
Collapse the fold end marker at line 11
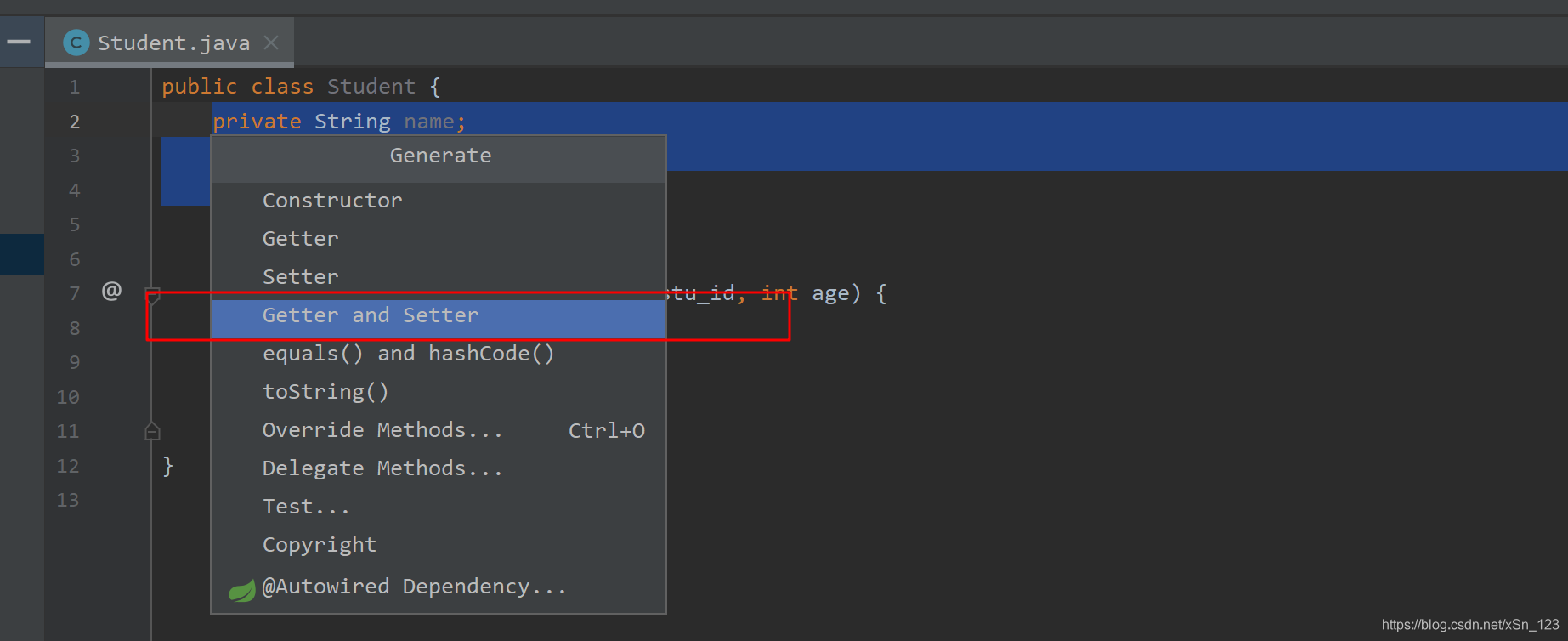point(153,431)
